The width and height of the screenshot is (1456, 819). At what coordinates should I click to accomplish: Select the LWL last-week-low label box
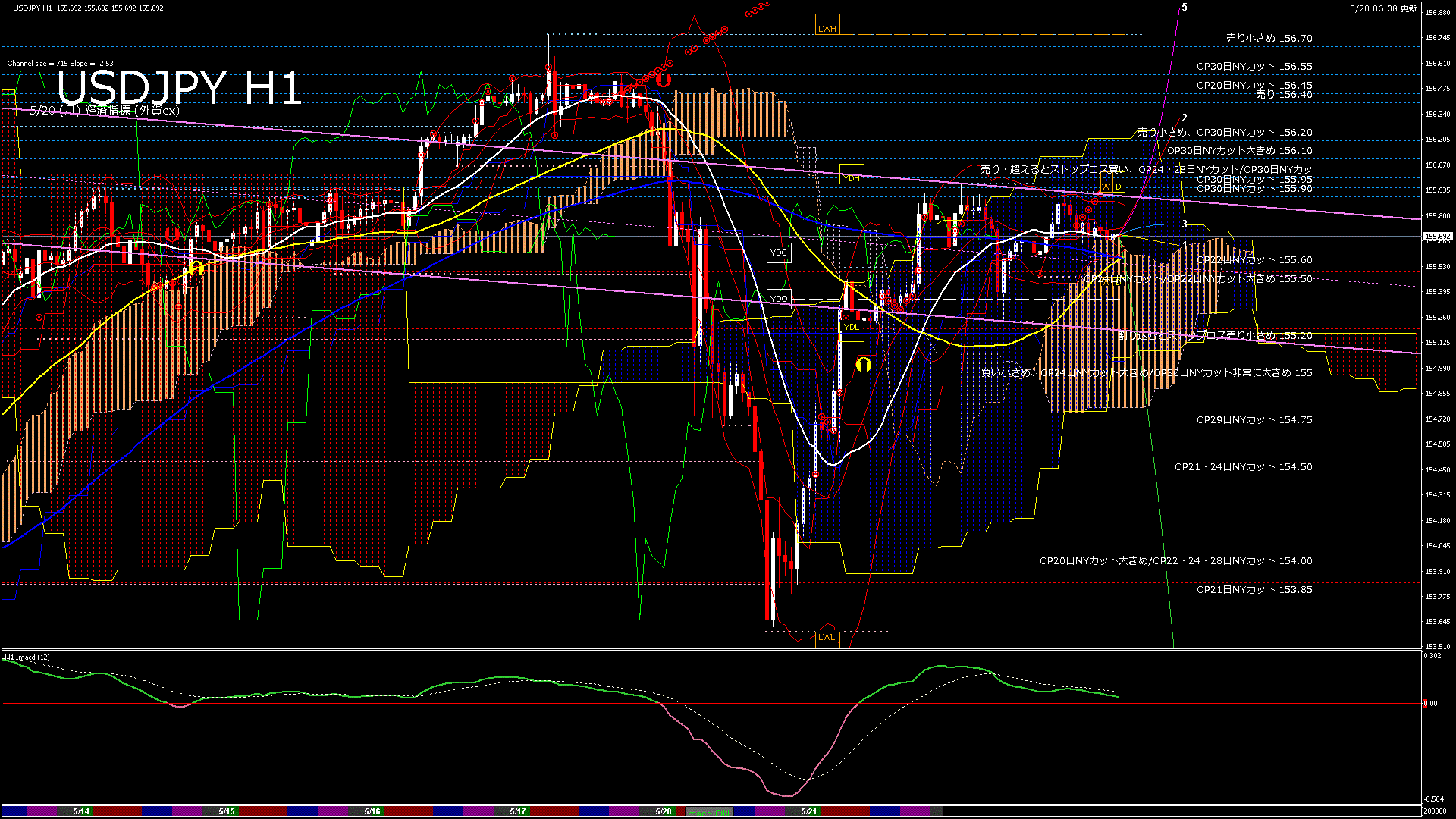tap(827, 637)
